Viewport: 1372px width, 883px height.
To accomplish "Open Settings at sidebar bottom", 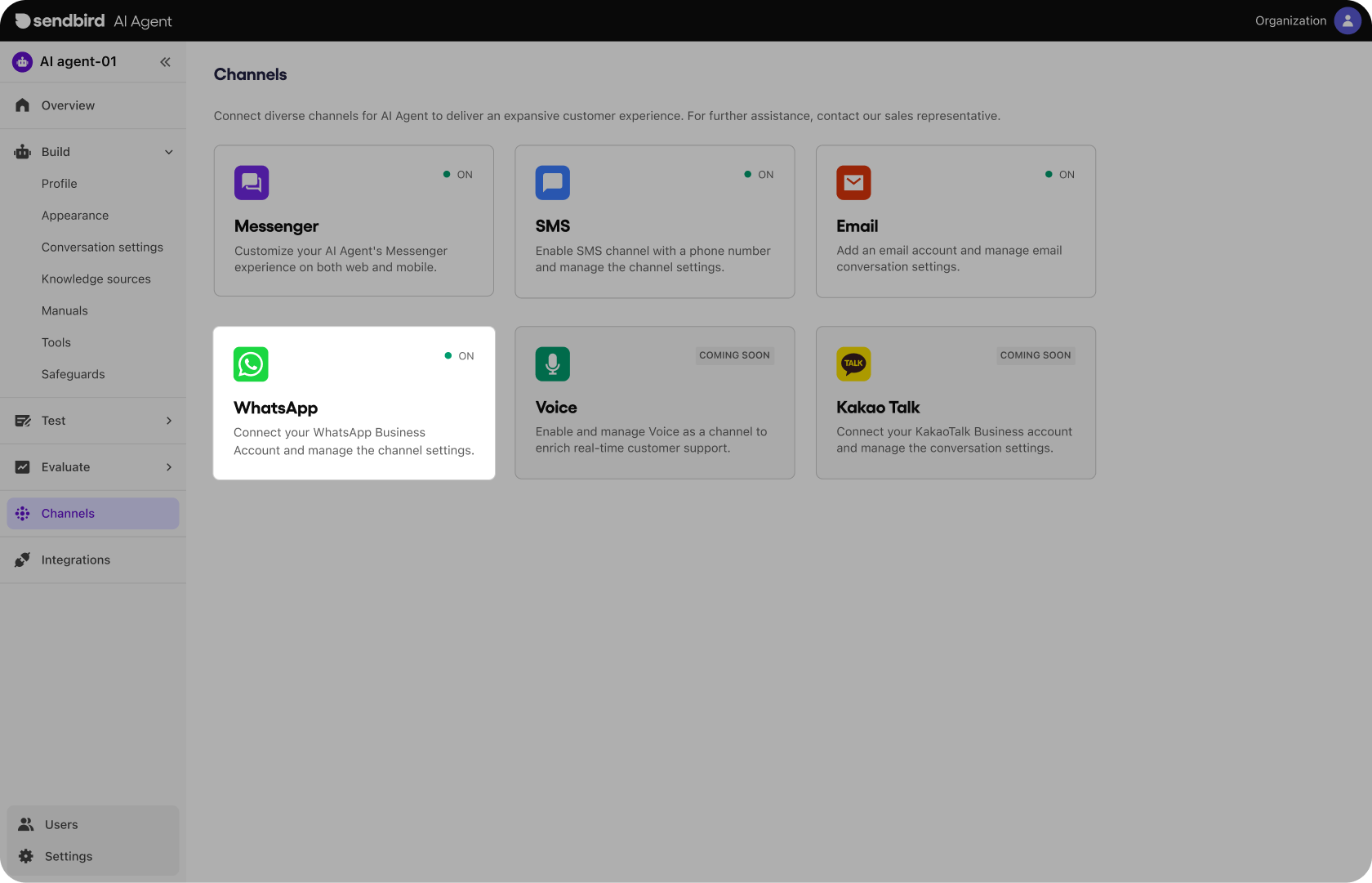I will tap(69, 857).
